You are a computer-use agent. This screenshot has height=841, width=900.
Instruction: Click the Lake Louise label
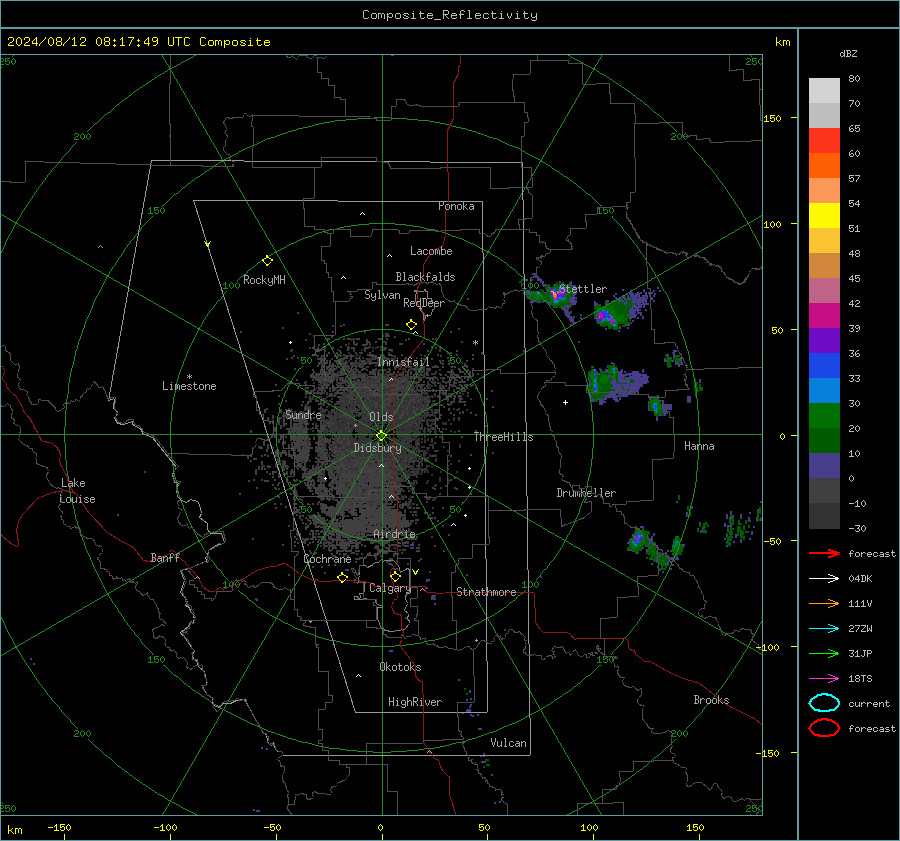(77, 491)
